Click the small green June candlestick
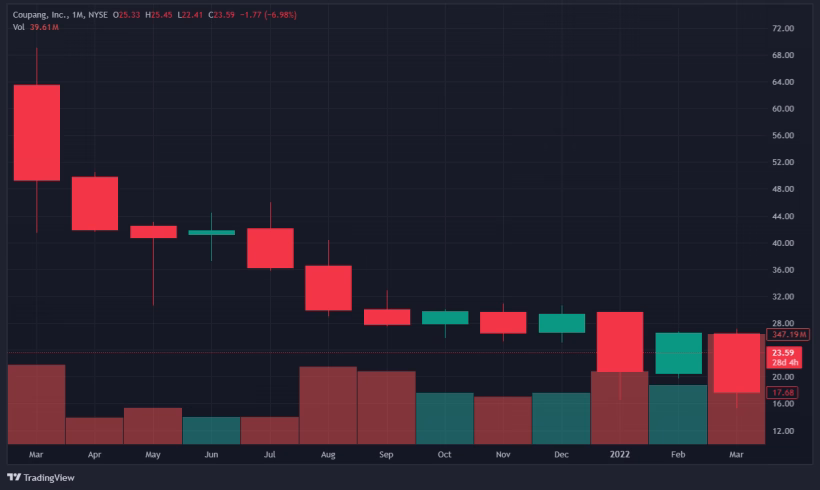 pos(211,232)
